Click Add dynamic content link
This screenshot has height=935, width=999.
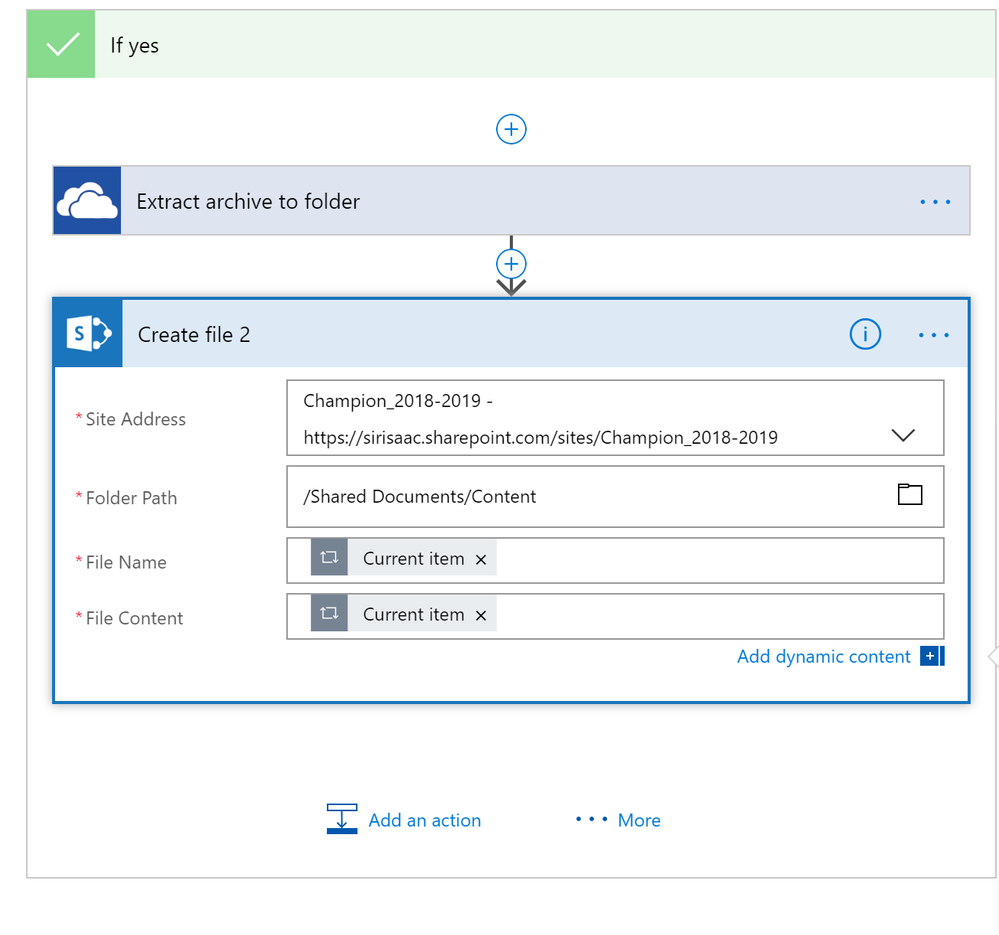pos(824,657)
